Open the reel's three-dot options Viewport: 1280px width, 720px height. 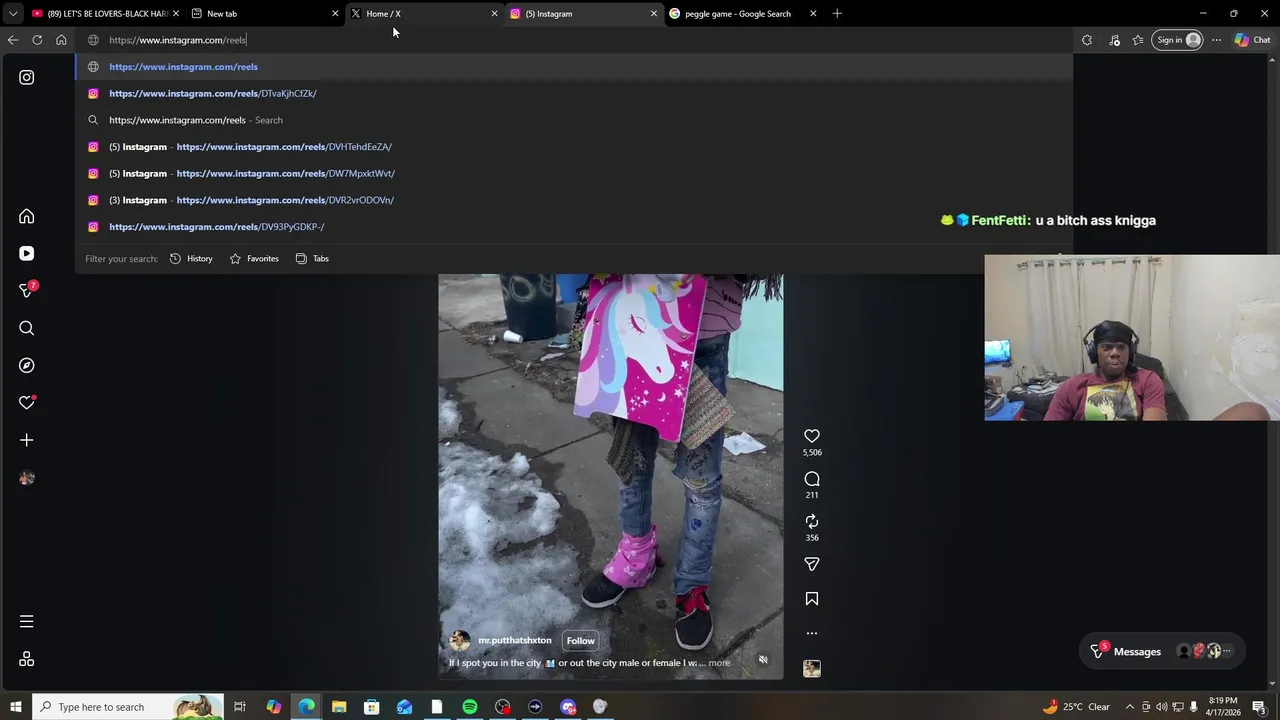point(812,633)
